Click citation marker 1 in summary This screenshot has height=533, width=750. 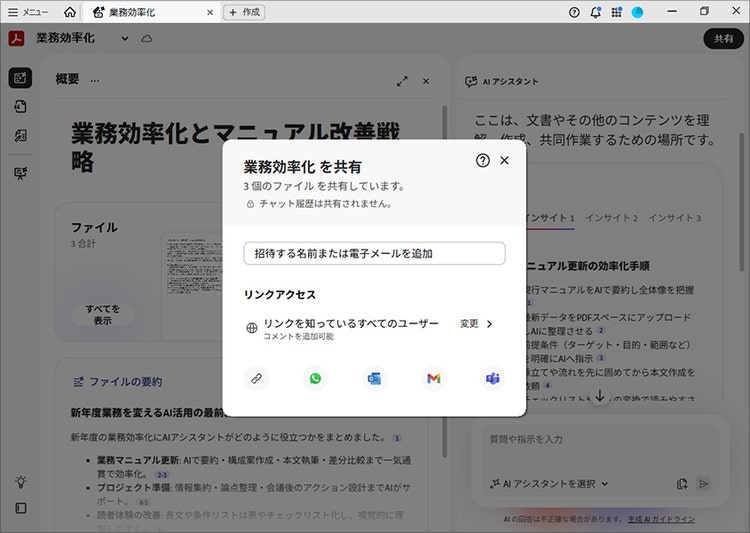coord(397,438)
